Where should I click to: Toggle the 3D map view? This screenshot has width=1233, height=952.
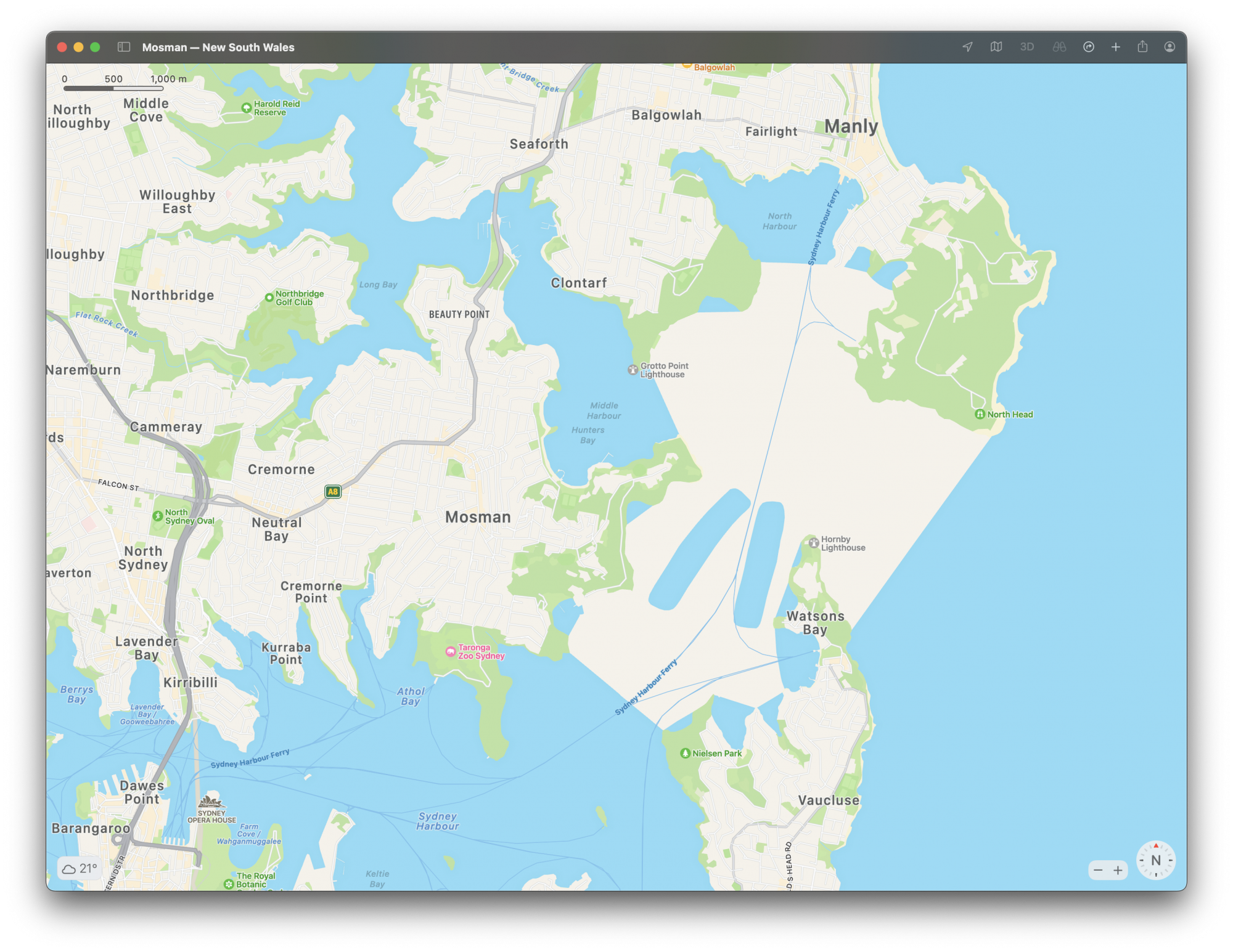click(x=1026, y=47)
